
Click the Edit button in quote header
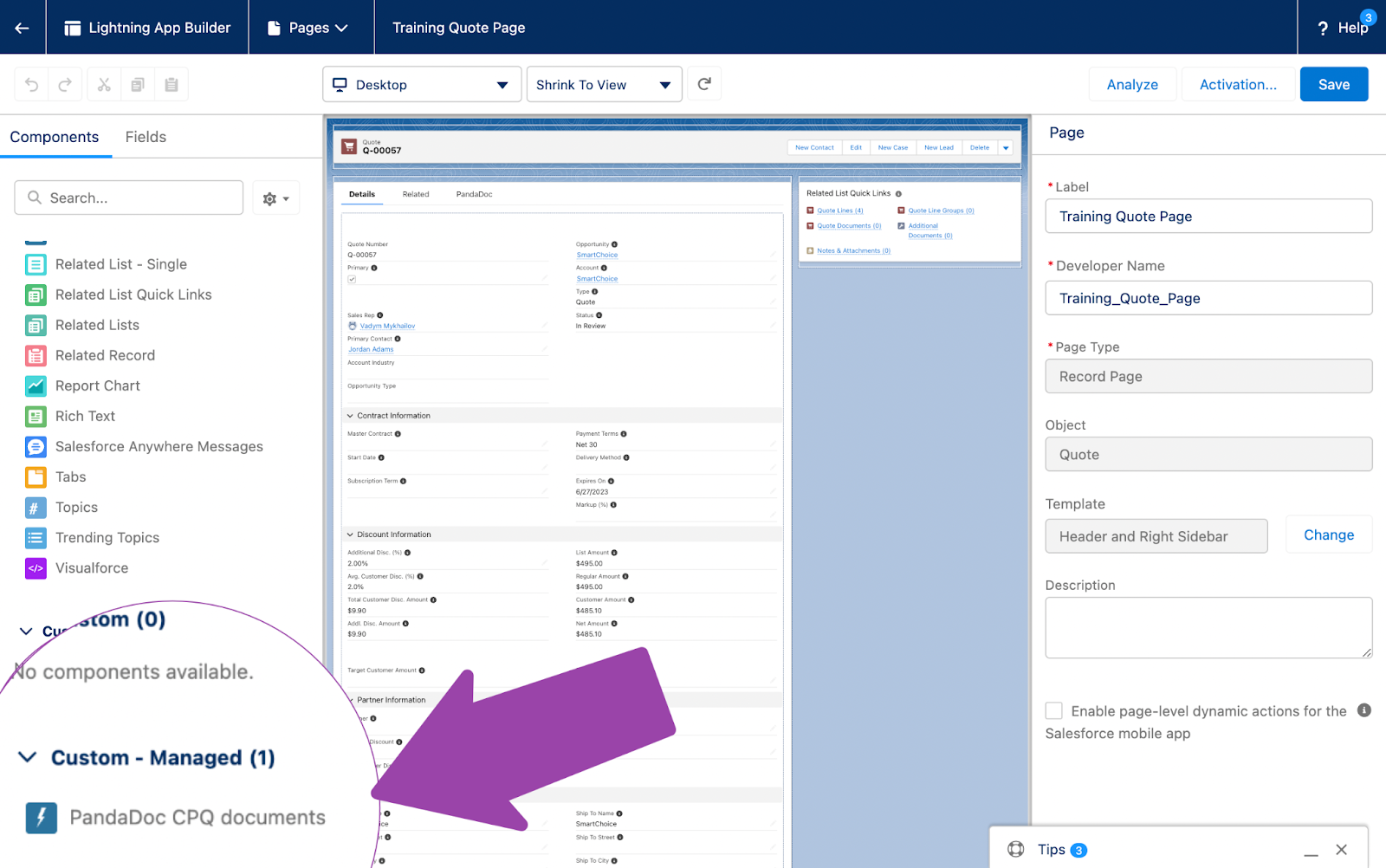(856, 148)
